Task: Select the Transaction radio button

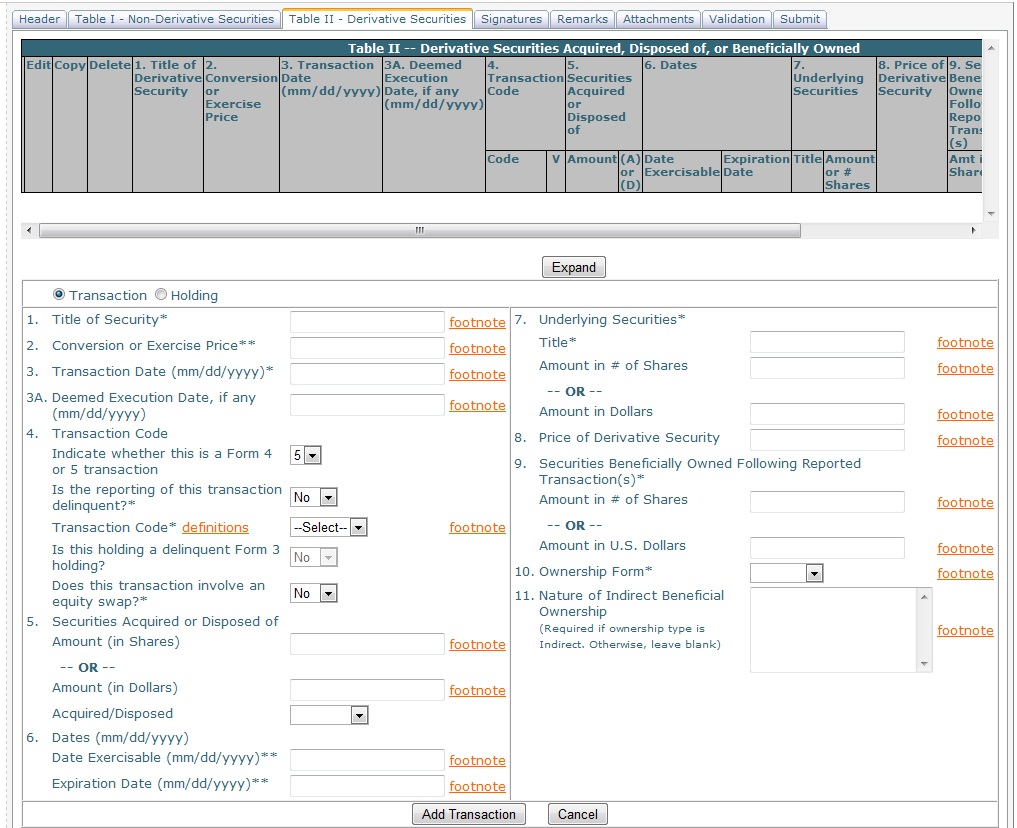Action: pos(59,295)
